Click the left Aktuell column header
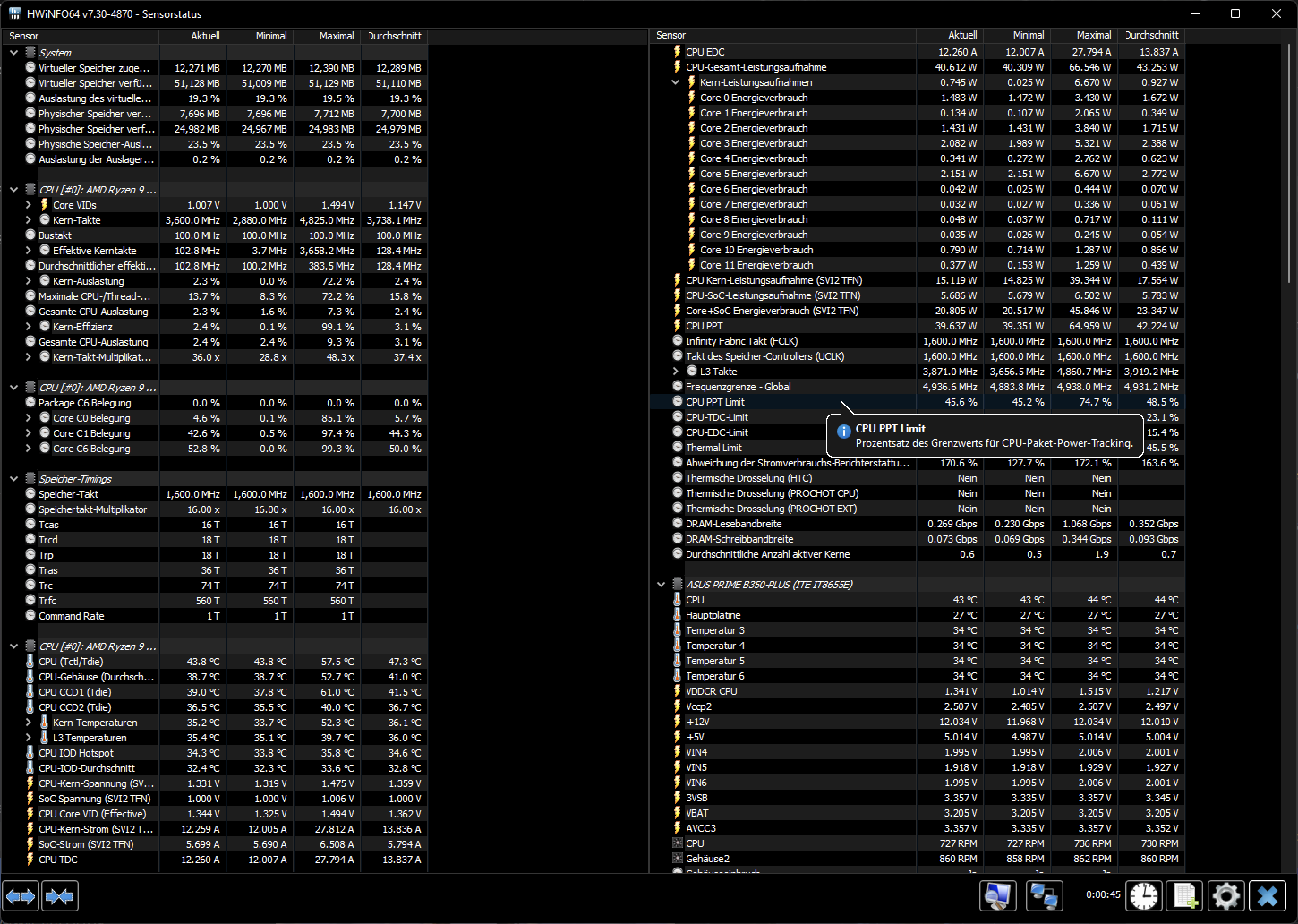This screenshot has height=924, width=1298. (192, 36)
